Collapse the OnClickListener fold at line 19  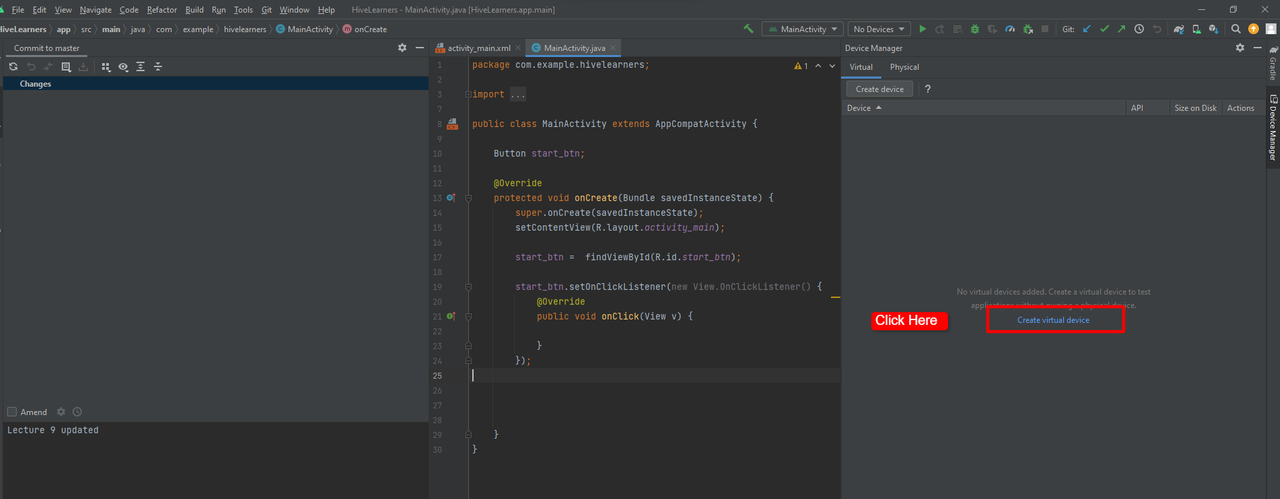[467, 287]
